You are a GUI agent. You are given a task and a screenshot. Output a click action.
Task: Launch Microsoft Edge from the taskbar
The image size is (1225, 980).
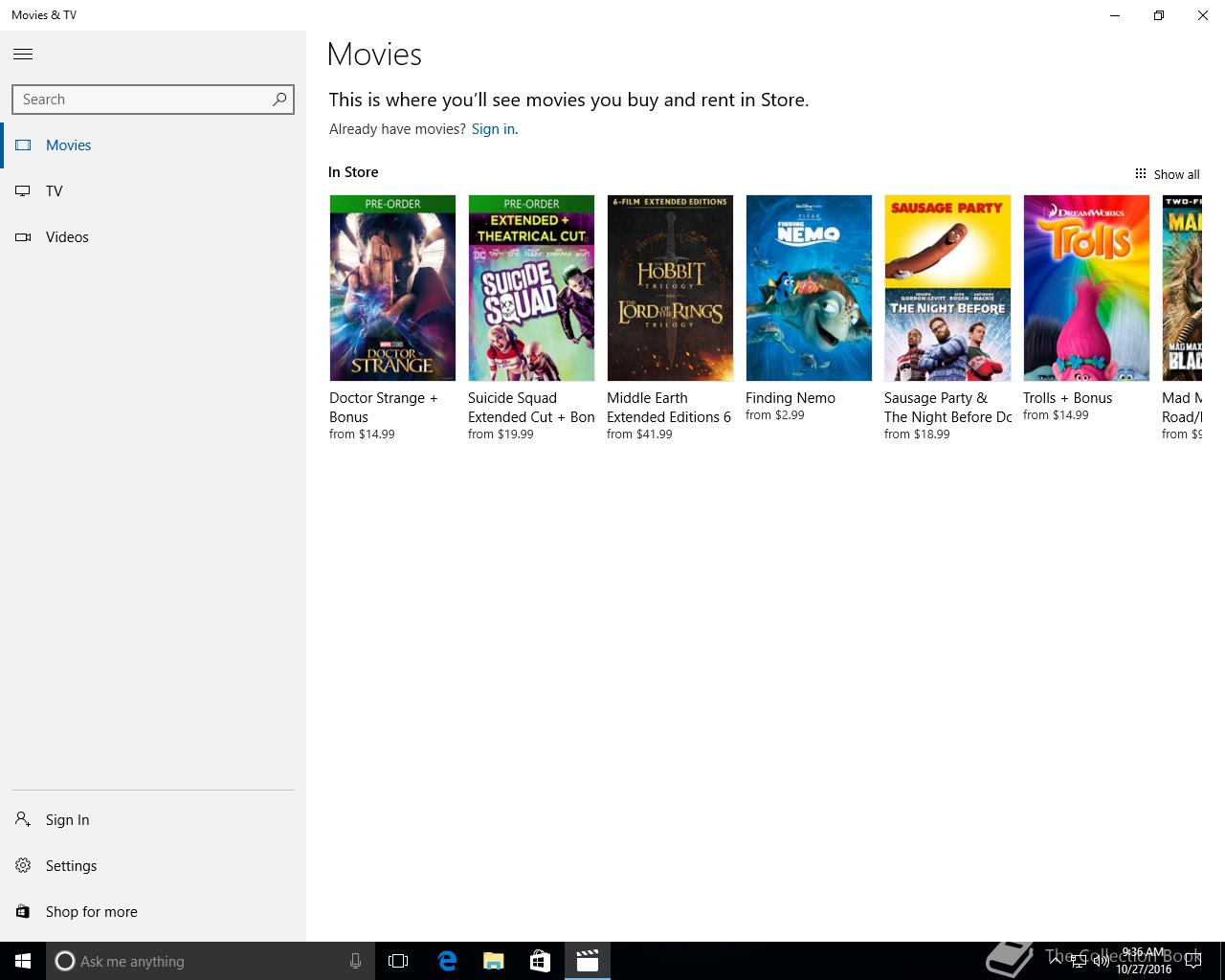tap(447, 961)
